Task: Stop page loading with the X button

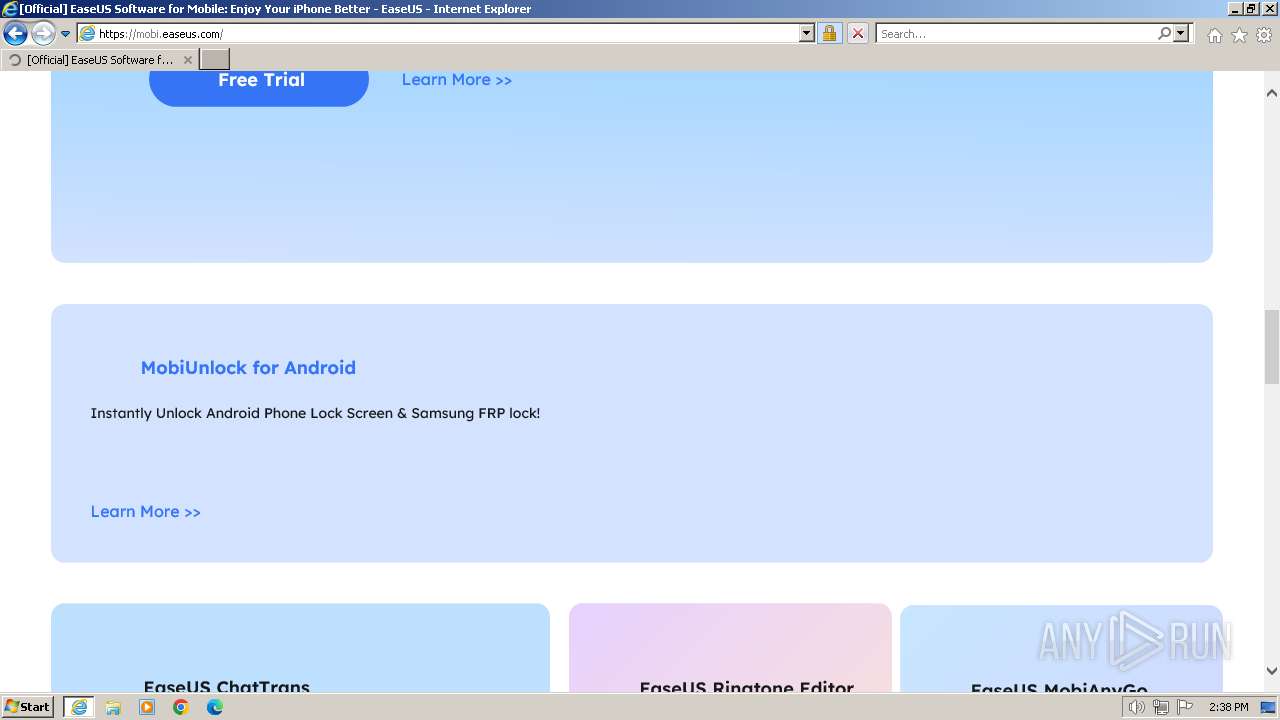Action: pyautogui.click(x=858, y=34)
